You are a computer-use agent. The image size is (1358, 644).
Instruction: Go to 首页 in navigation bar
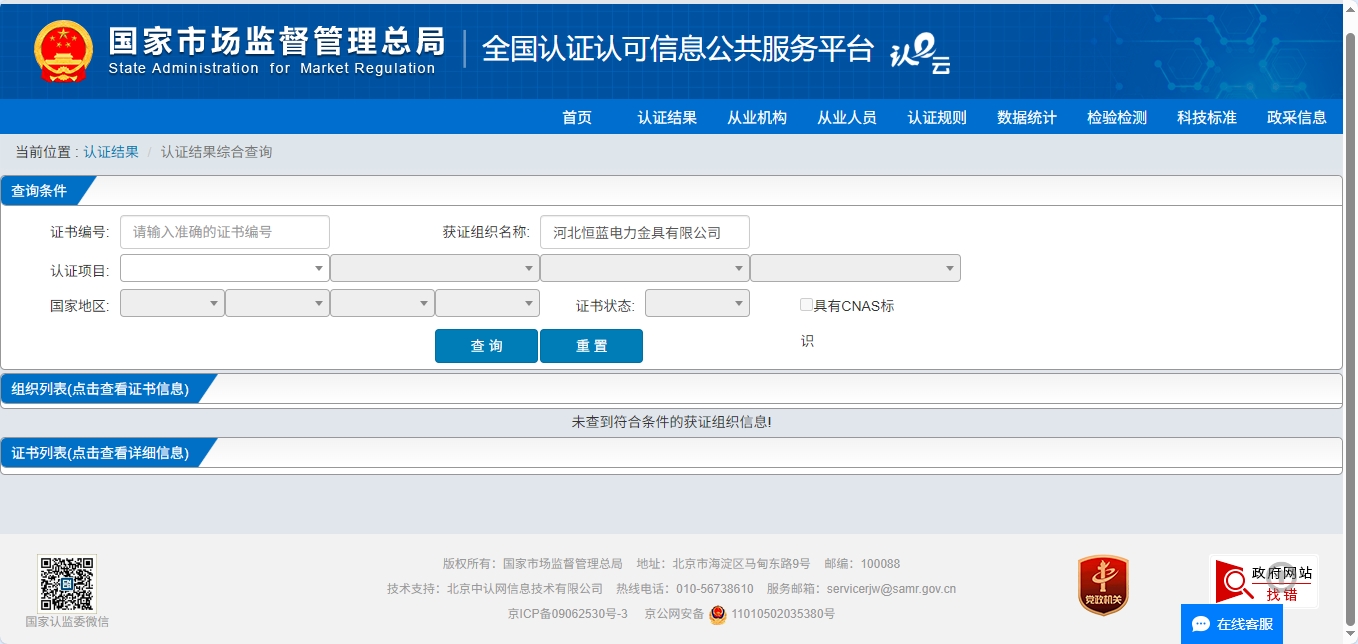pos(577,117)
